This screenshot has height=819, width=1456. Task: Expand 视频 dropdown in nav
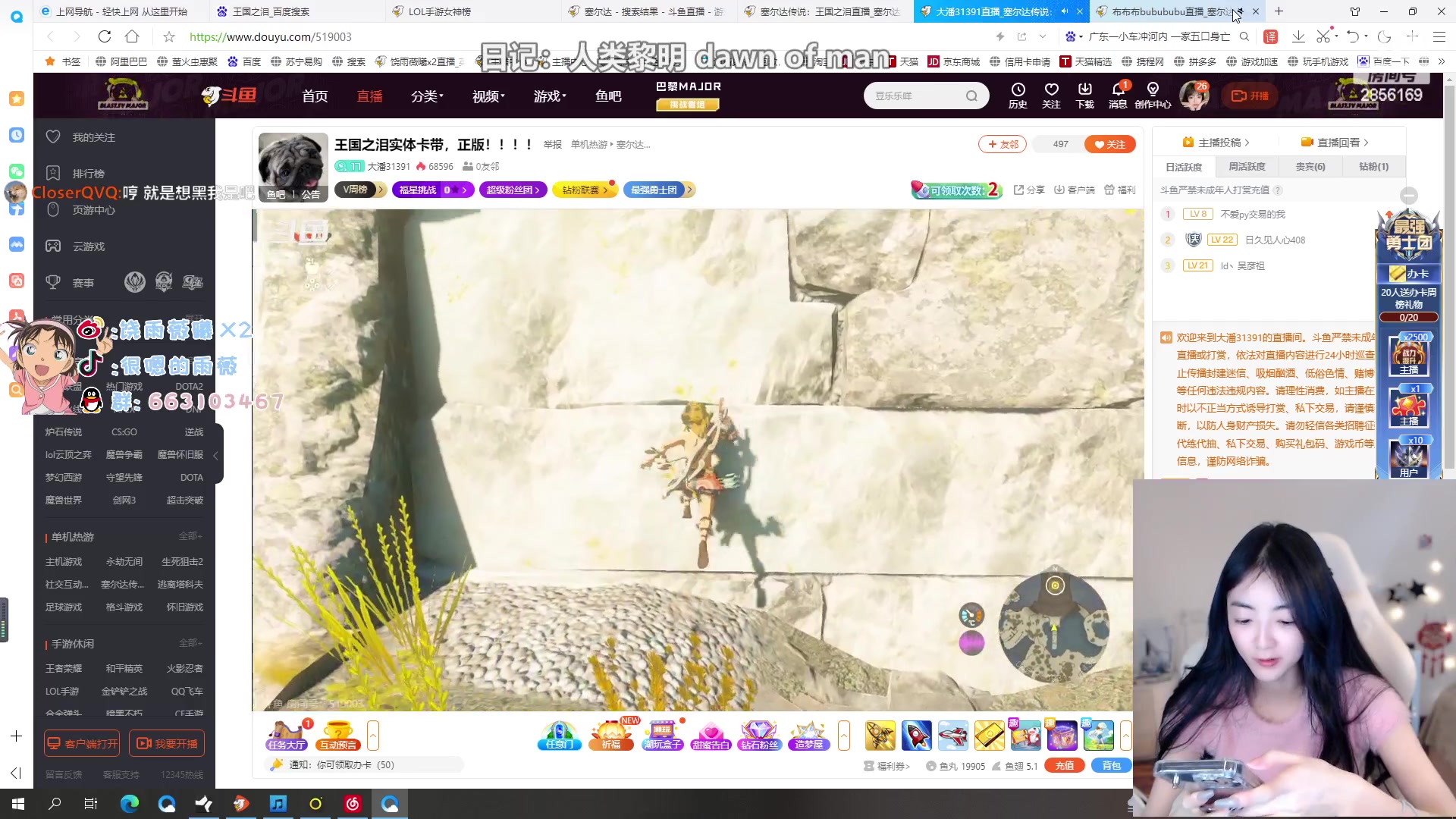(x=488, y=96)
